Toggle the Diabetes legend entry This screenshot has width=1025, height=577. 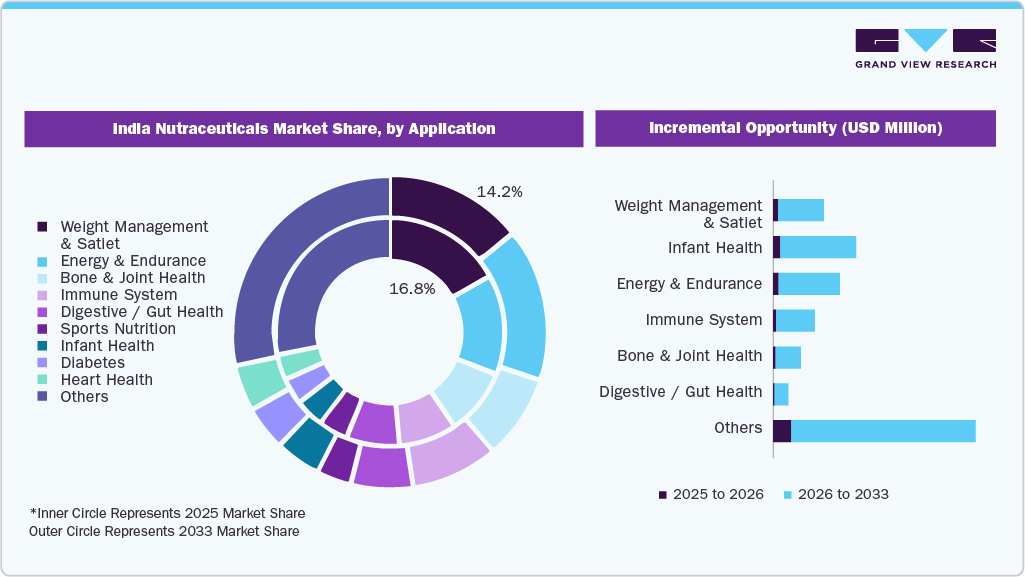(41, 362)
